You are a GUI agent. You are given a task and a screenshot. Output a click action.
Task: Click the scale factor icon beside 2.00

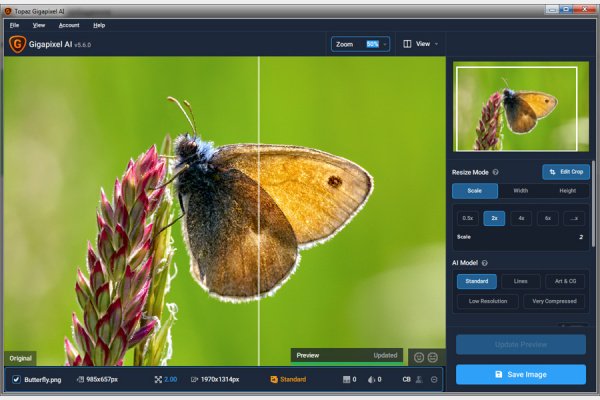158,379
